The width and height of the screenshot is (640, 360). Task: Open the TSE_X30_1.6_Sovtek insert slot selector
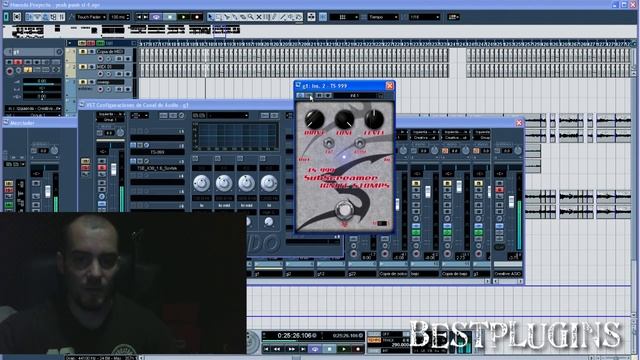coord(157,168)
